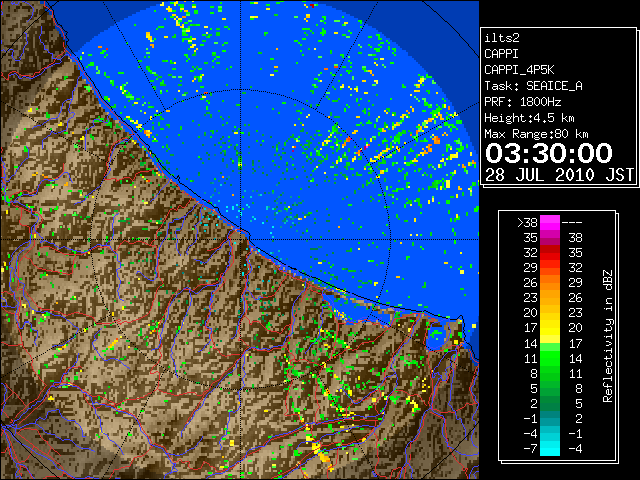This screenshot has width=640, height=480.
Task: Click the CAPPI_4P5K product label
Action: pyautogui.click(x=519, y=70)
